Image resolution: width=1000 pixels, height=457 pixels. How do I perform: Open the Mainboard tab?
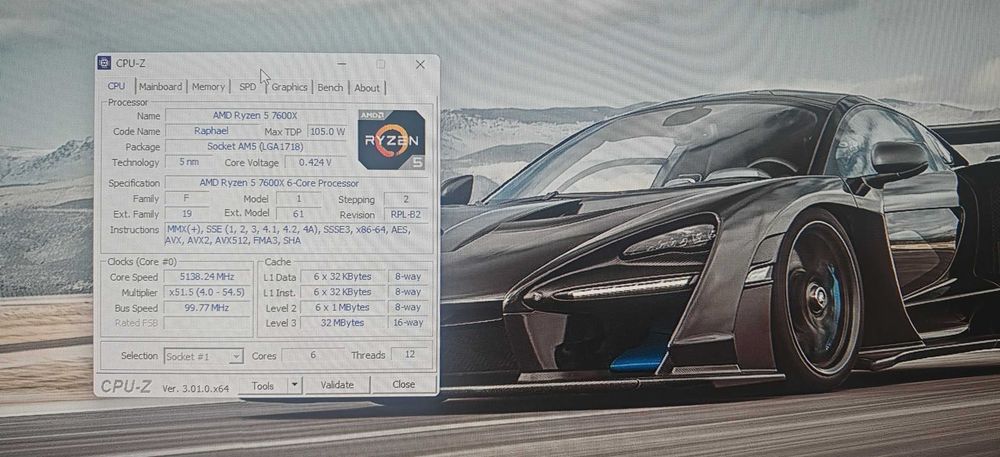pos(161,87)
